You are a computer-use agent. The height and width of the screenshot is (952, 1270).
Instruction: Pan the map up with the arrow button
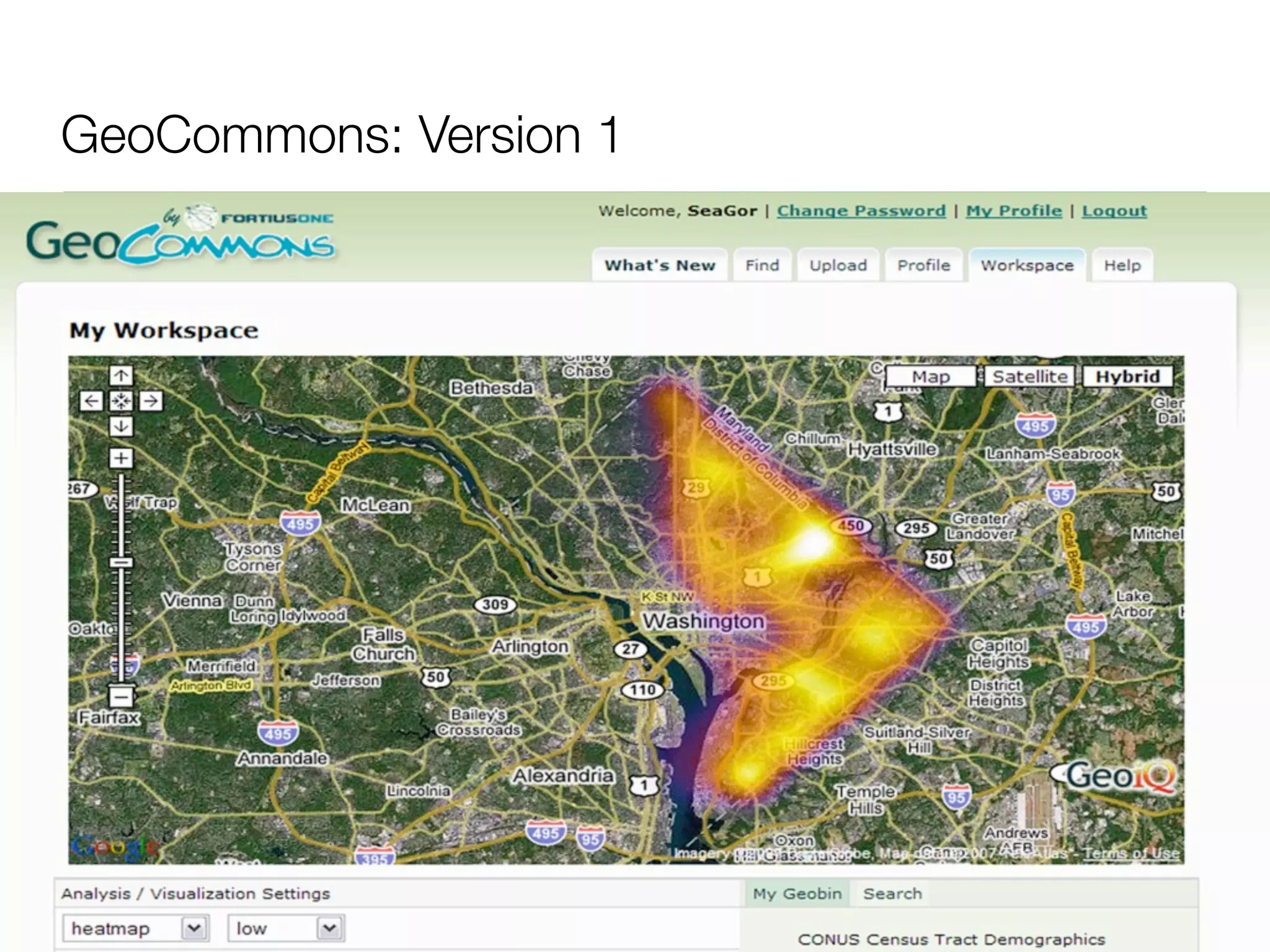coord(121,376)
